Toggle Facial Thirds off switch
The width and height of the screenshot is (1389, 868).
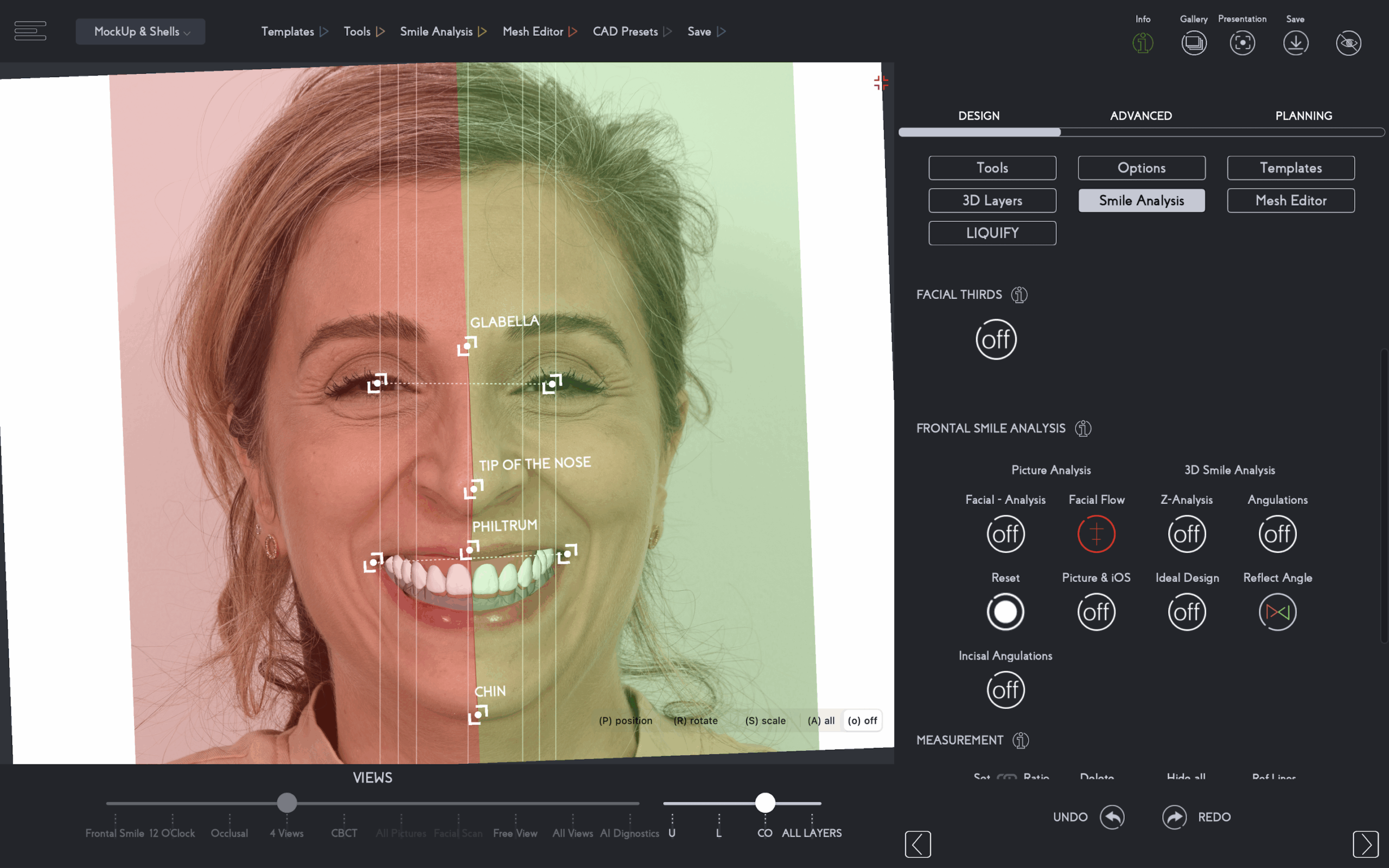point(996,339)
